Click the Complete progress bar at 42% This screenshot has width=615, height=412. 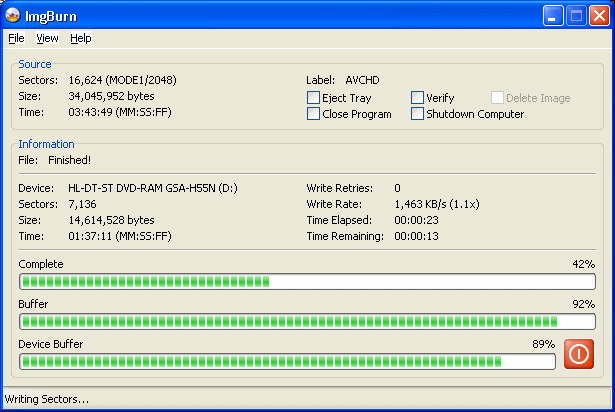click(x=308, y=282)
